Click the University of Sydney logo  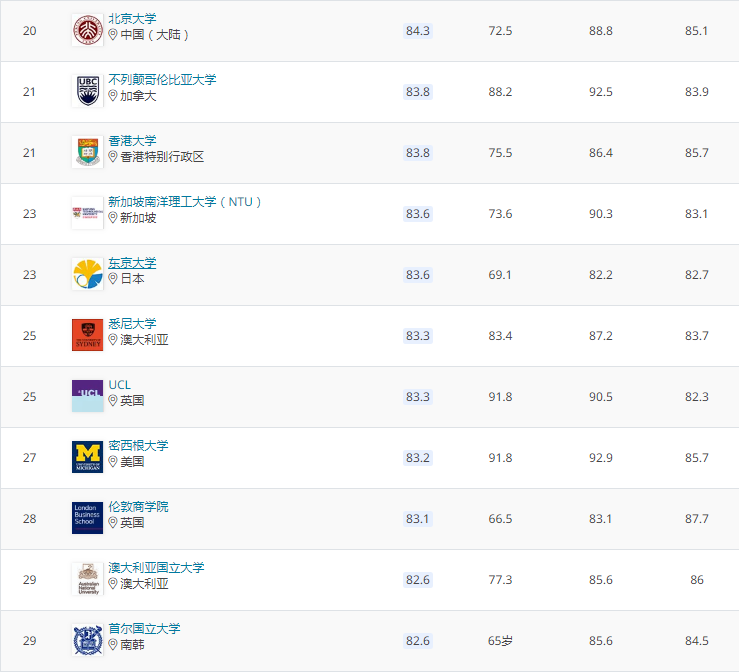click(x=87, y=335)
